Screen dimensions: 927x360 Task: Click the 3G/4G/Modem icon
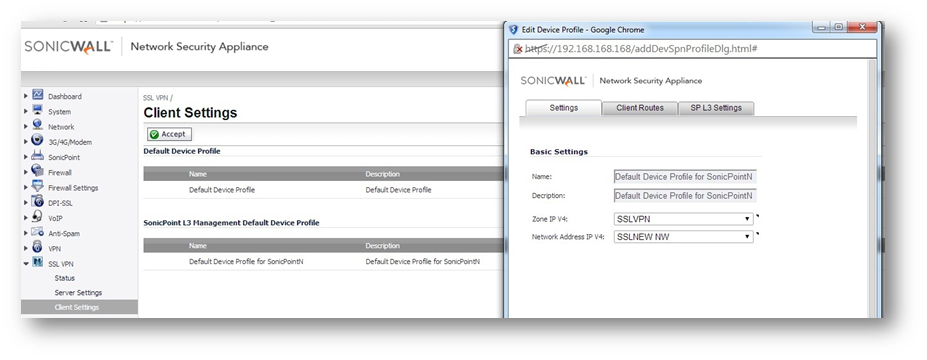pos(37,141)
